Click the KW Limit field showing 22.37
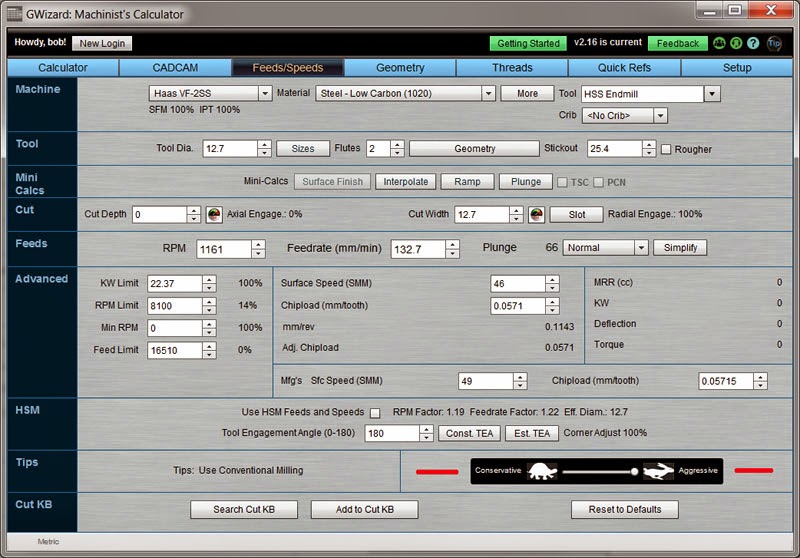Image resolution: width=800 pixels, height=558 pixels. pos(175,284)
